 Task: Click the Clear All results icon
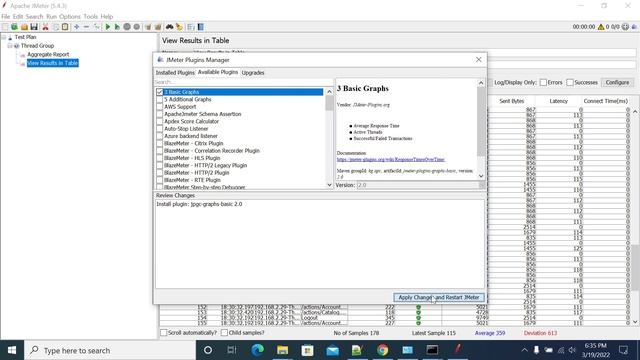click(158, 27)
